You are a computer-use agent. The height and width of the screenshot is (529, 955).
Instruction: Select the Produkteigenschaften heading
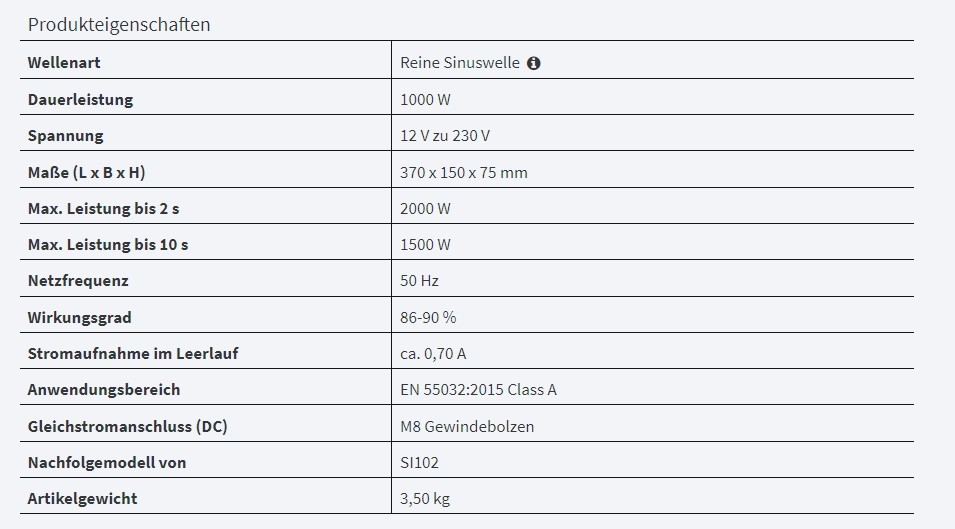click(119, 24)
